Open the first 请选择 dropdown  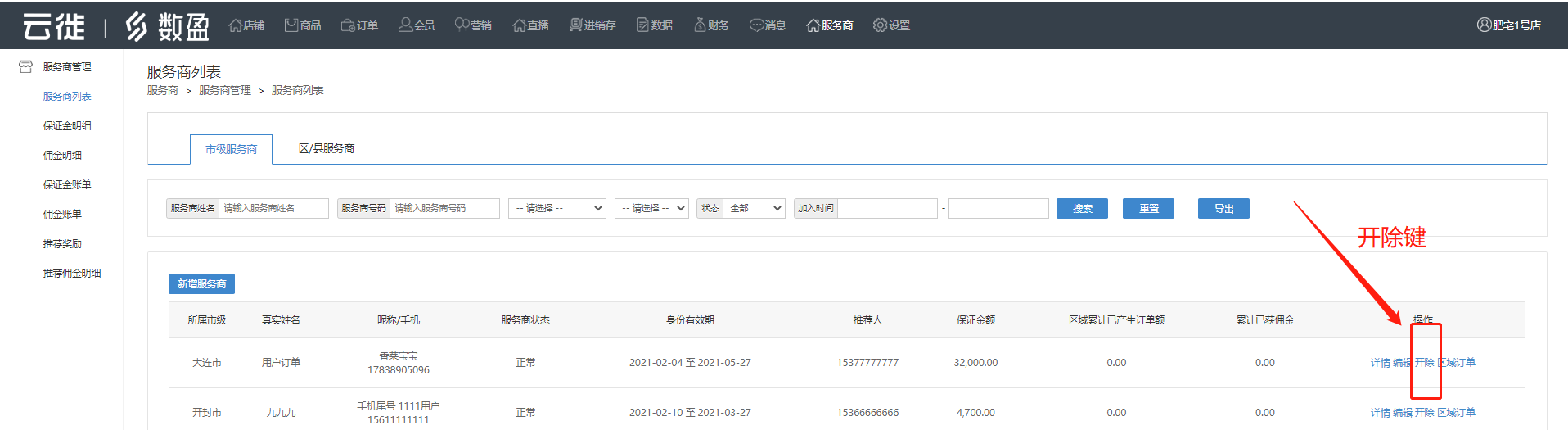[556, 208]
